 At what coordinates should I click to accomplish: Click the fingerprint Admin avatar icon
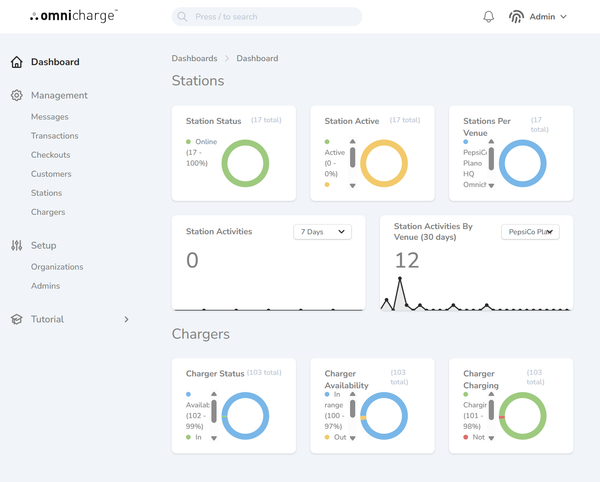pos(516,16)
